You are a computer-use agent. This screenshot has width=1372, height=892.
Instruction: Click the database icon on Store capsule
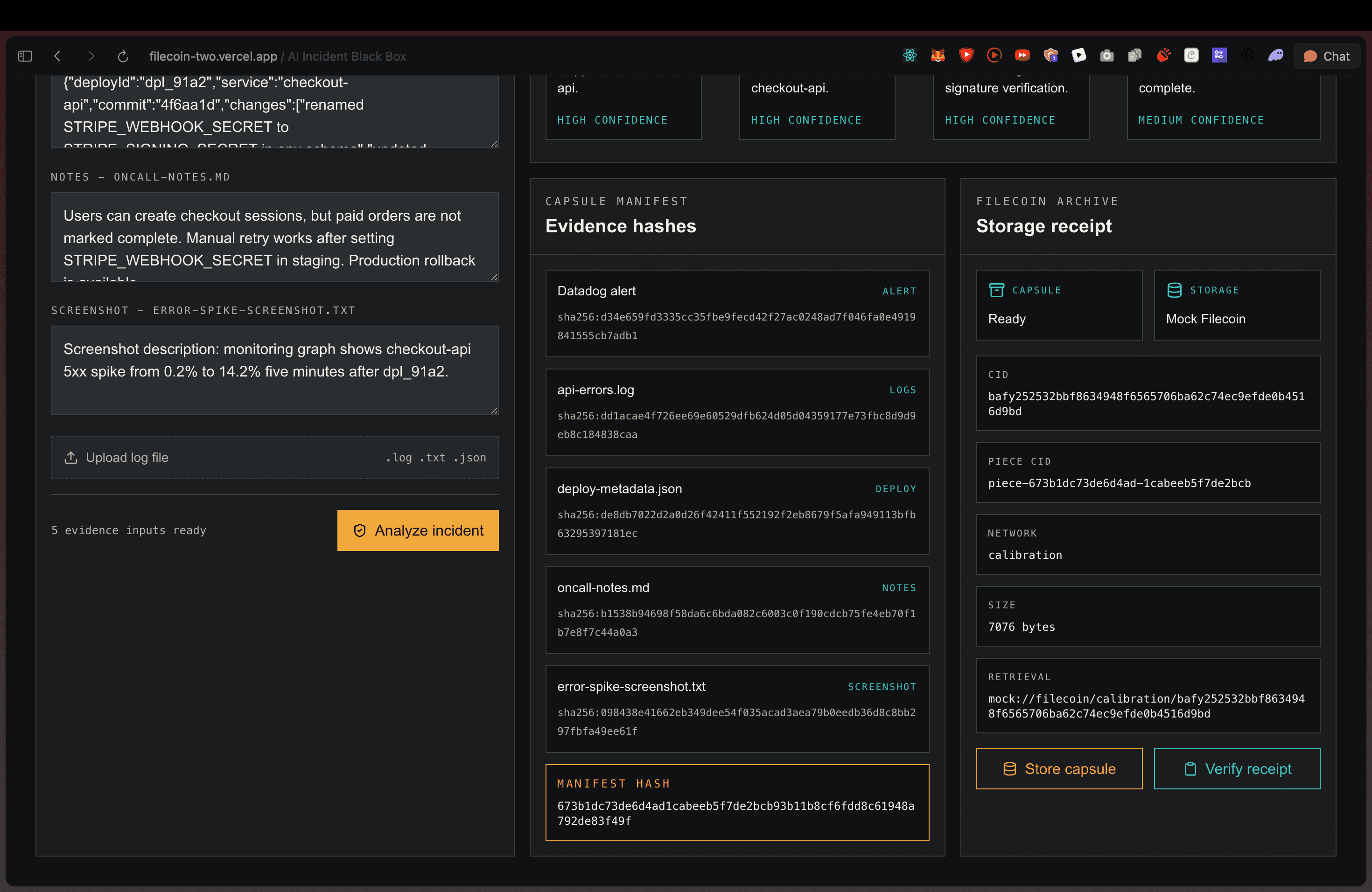(x=1009, y=769)
